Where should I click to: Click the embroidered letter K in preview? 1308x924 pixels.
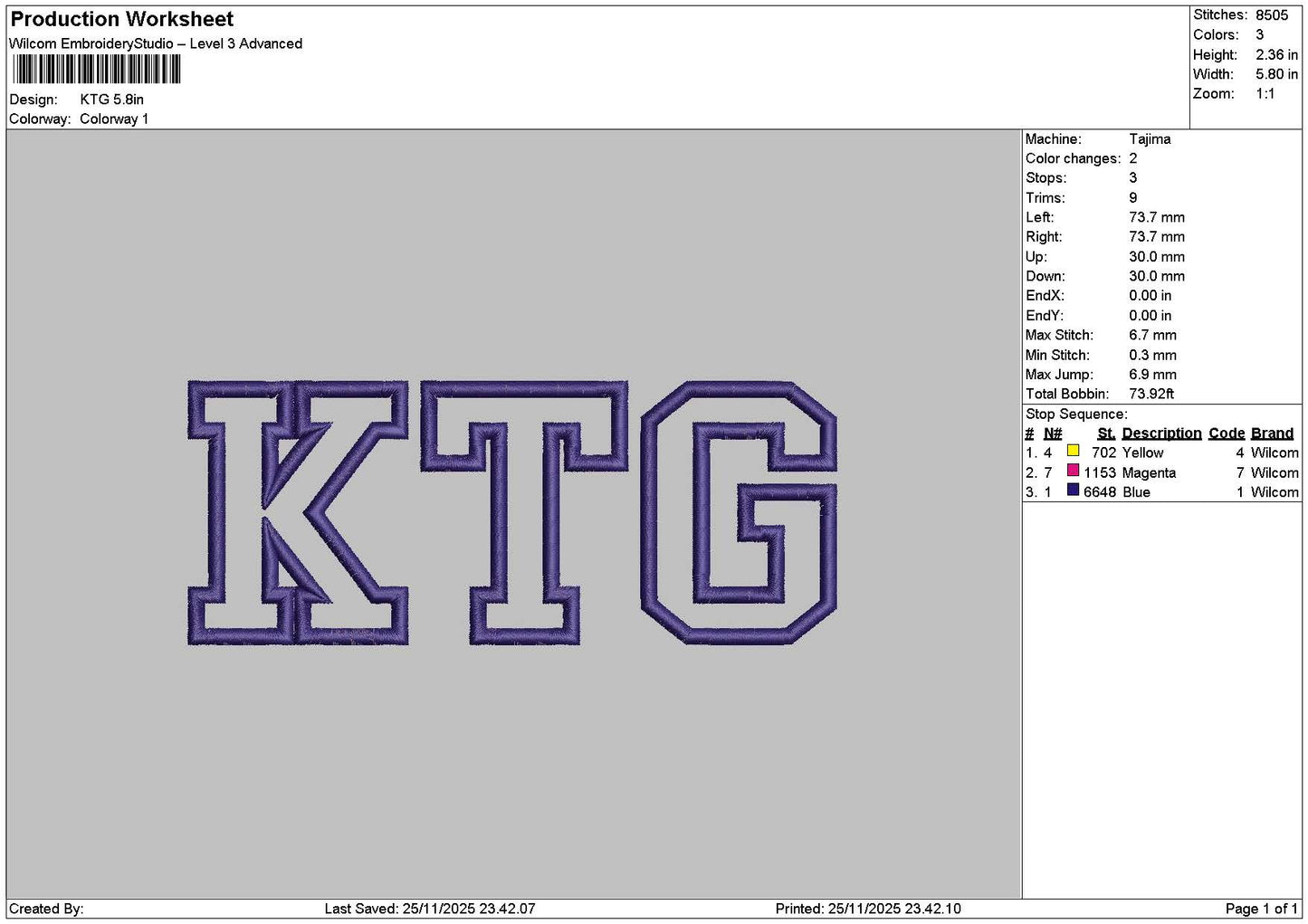299,513
